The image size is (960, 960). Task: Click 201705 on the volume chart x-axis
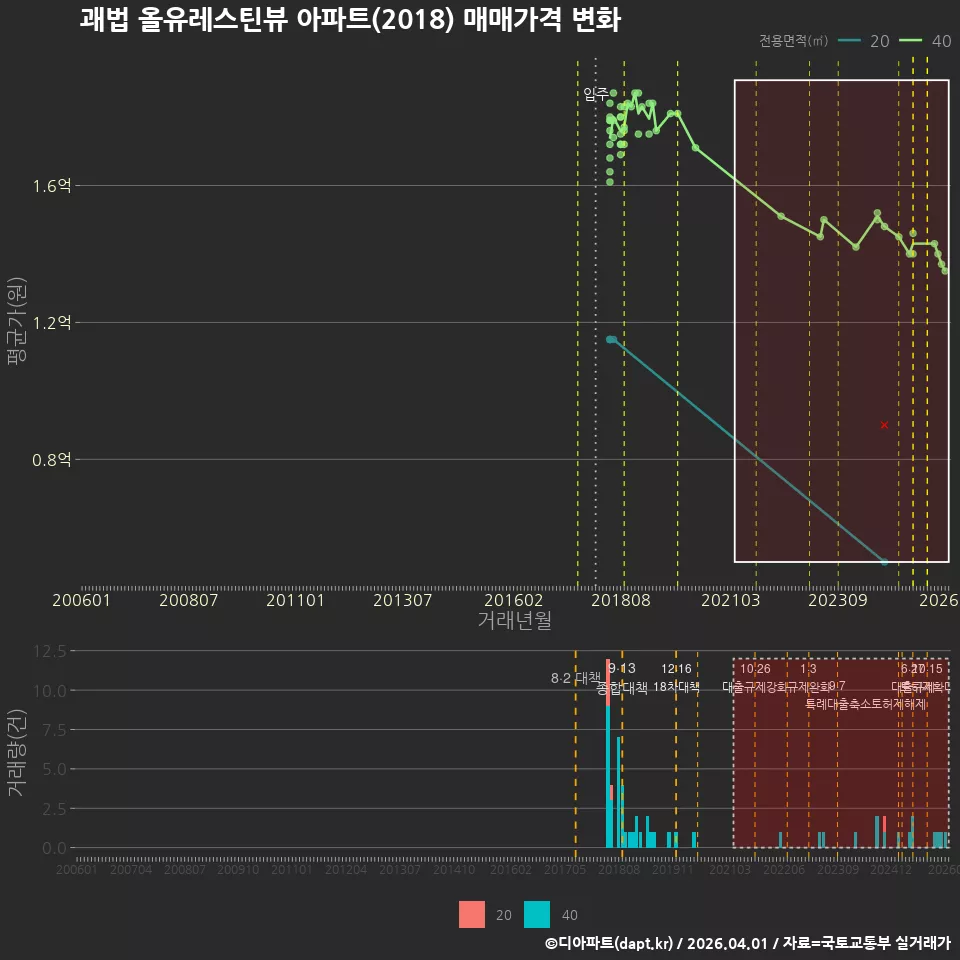click(x=564, y=869)
